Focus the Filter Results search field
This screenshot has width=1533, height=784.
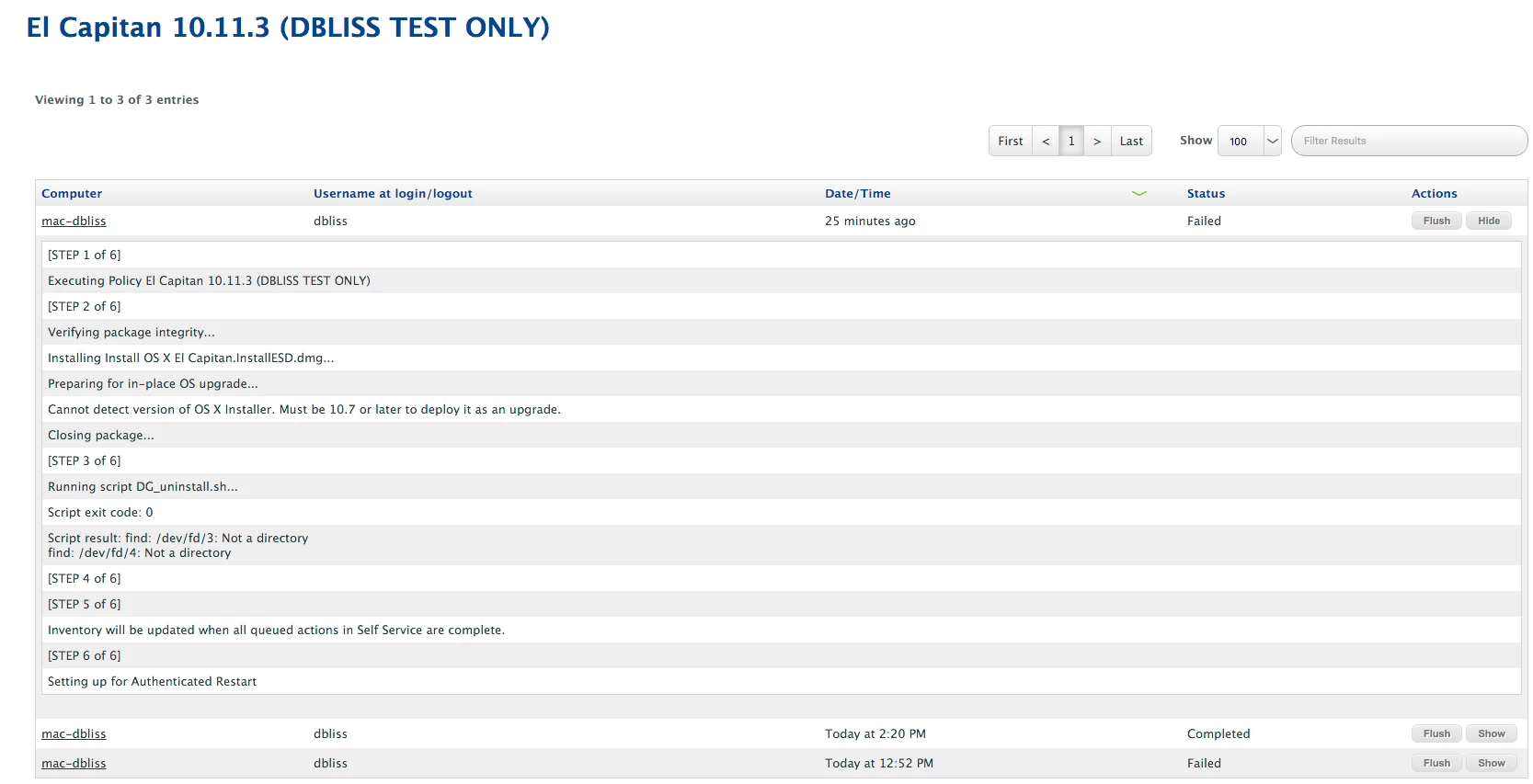(x=1409, y=141)
